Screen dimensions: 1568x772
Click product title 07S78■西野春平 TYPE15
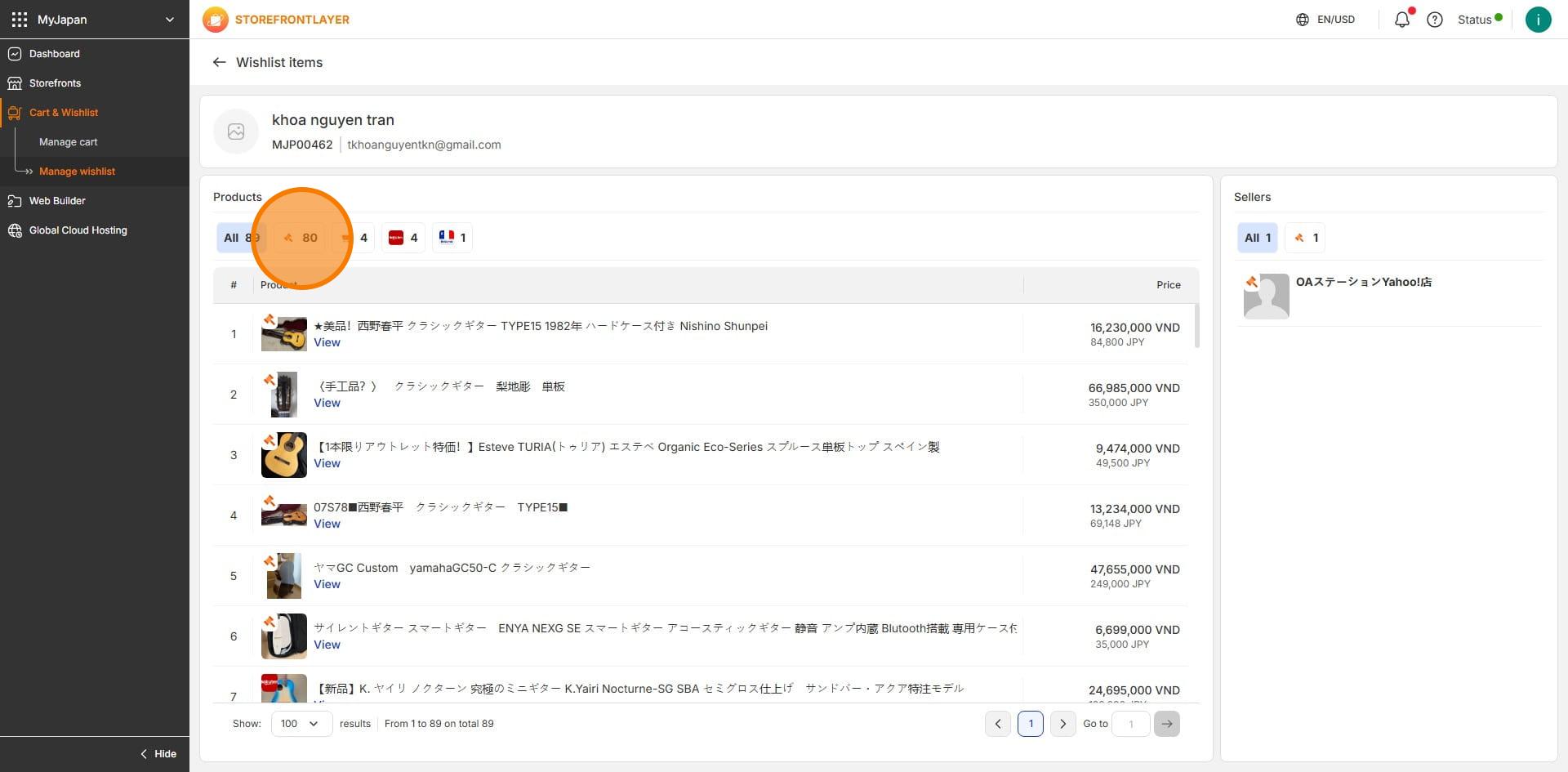pos(441,507)
